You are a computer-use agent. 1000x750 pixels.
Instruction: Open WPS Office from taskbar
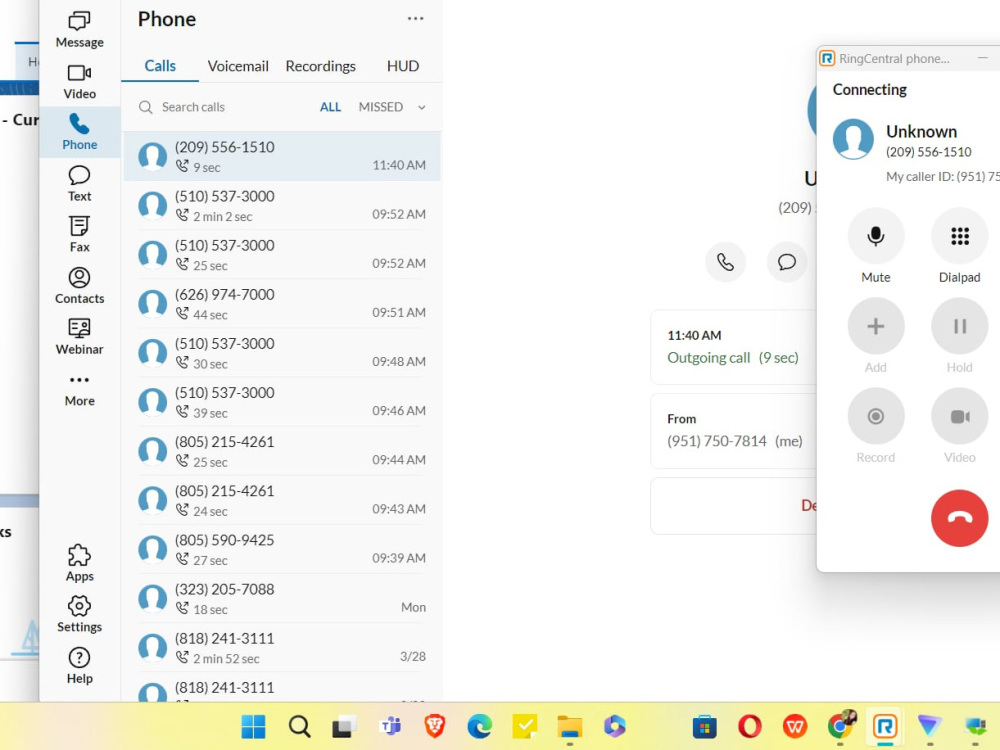click(795, 726)
